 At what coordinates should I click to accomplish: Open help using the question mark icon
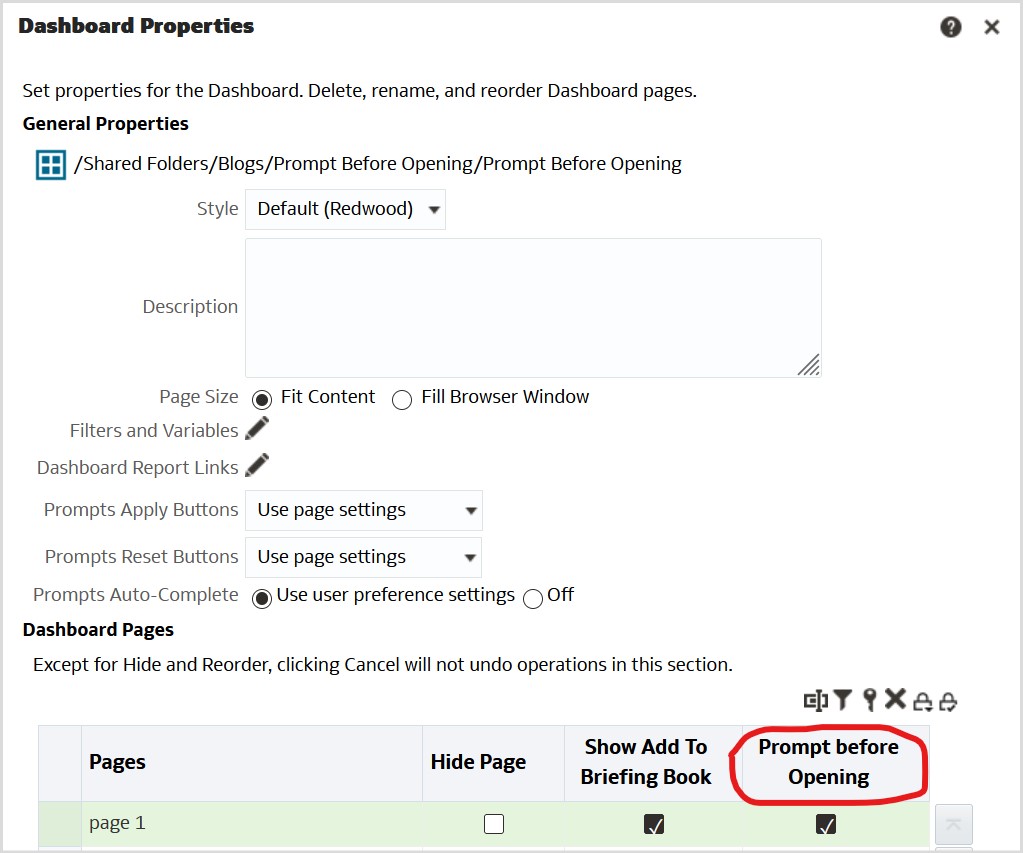click(x=950, y=27)
